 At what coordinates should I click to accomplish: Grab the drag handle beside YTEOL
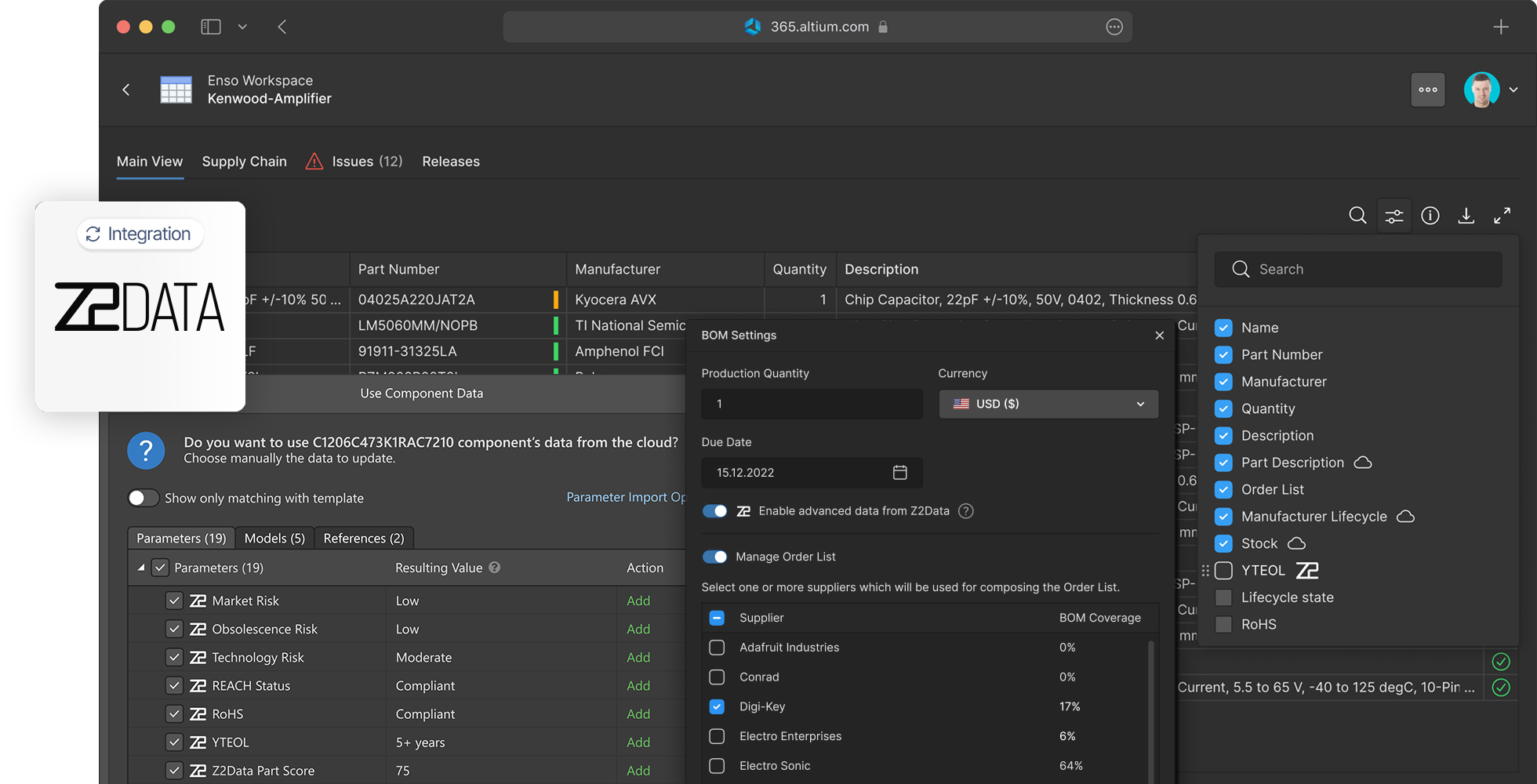point(1205,571)
